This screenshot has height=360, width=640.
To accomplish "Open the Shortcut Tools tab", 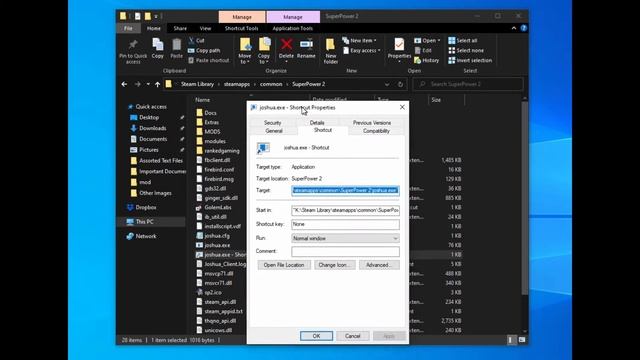I will [242, 28].
